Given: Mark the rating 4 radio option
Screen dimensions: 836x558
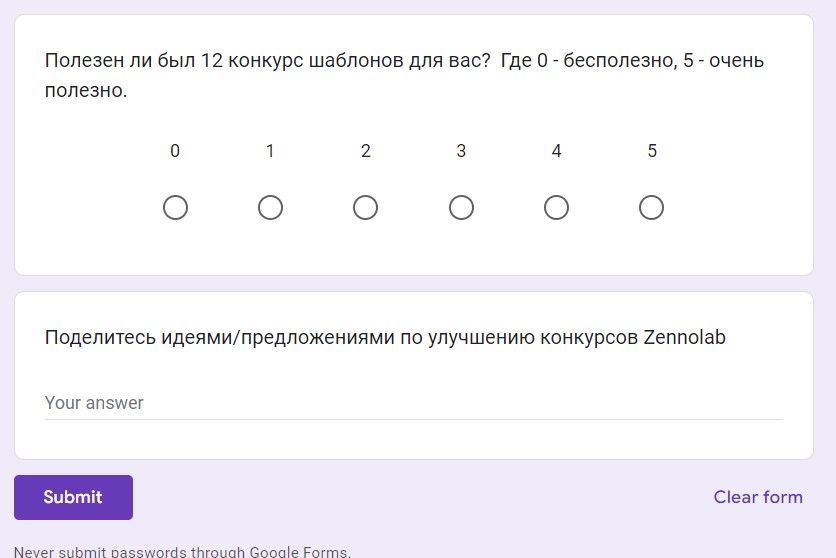Looking at the screenshot, I should pos(556,208).
